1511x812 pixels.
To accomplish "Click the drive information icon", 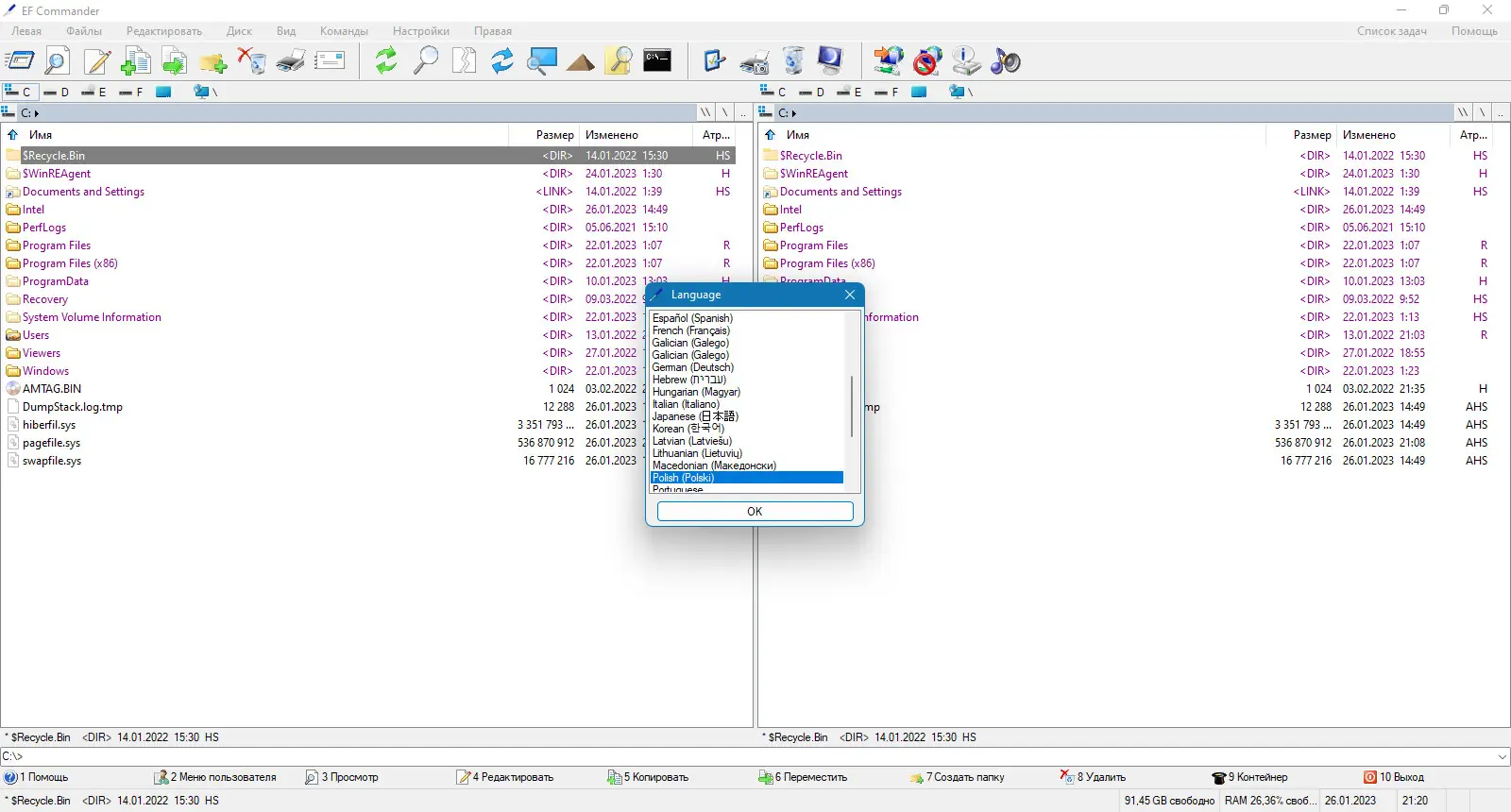I will point(966,61).
